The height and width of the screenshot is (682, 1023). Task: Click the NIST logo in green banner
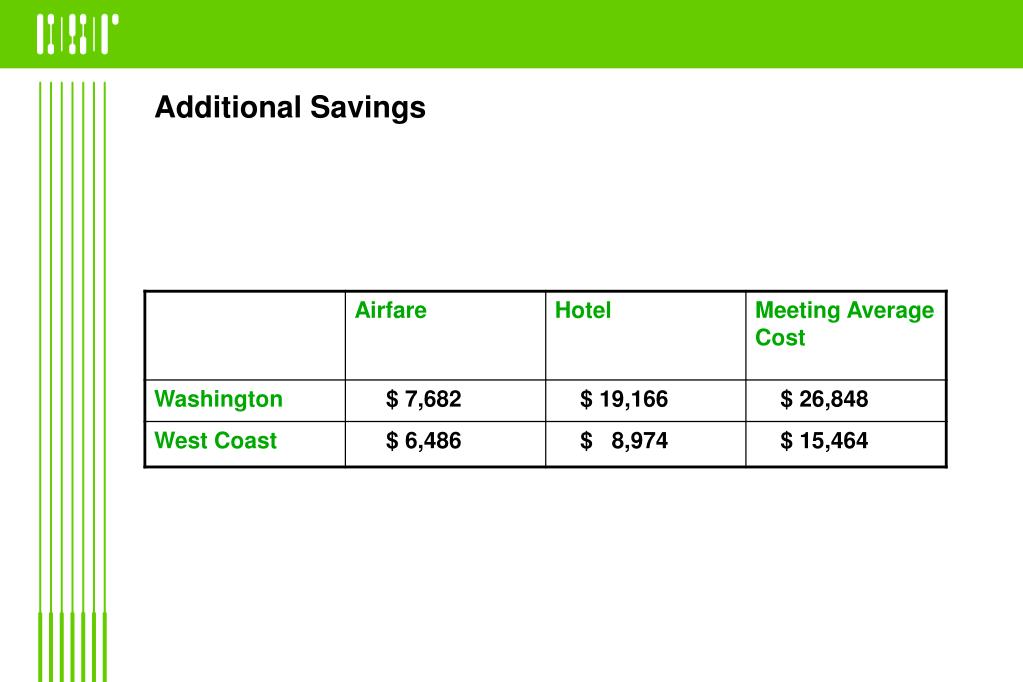click(x=78, y=34)
